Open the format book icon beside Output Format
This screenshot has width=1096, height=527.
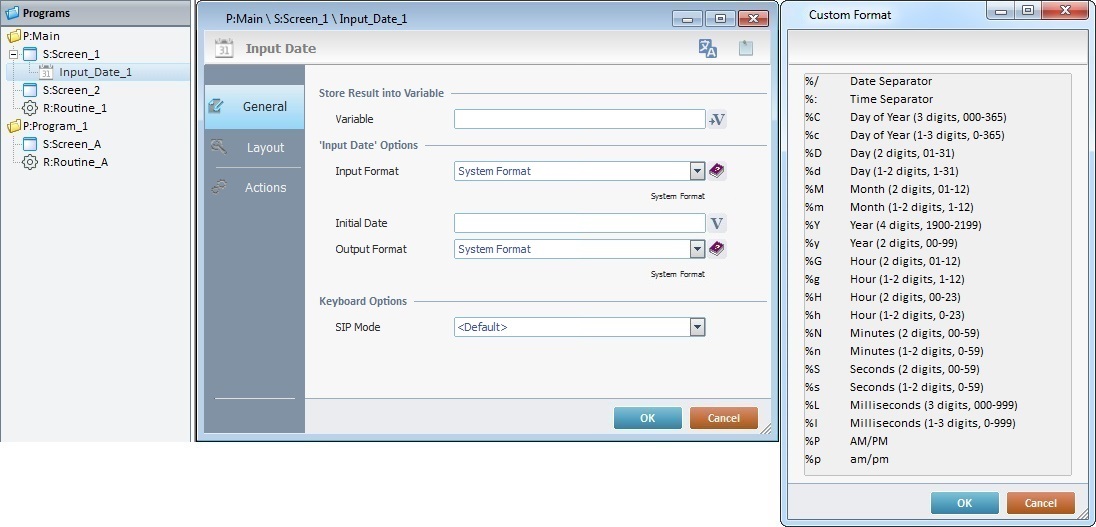tap(716, 249)
